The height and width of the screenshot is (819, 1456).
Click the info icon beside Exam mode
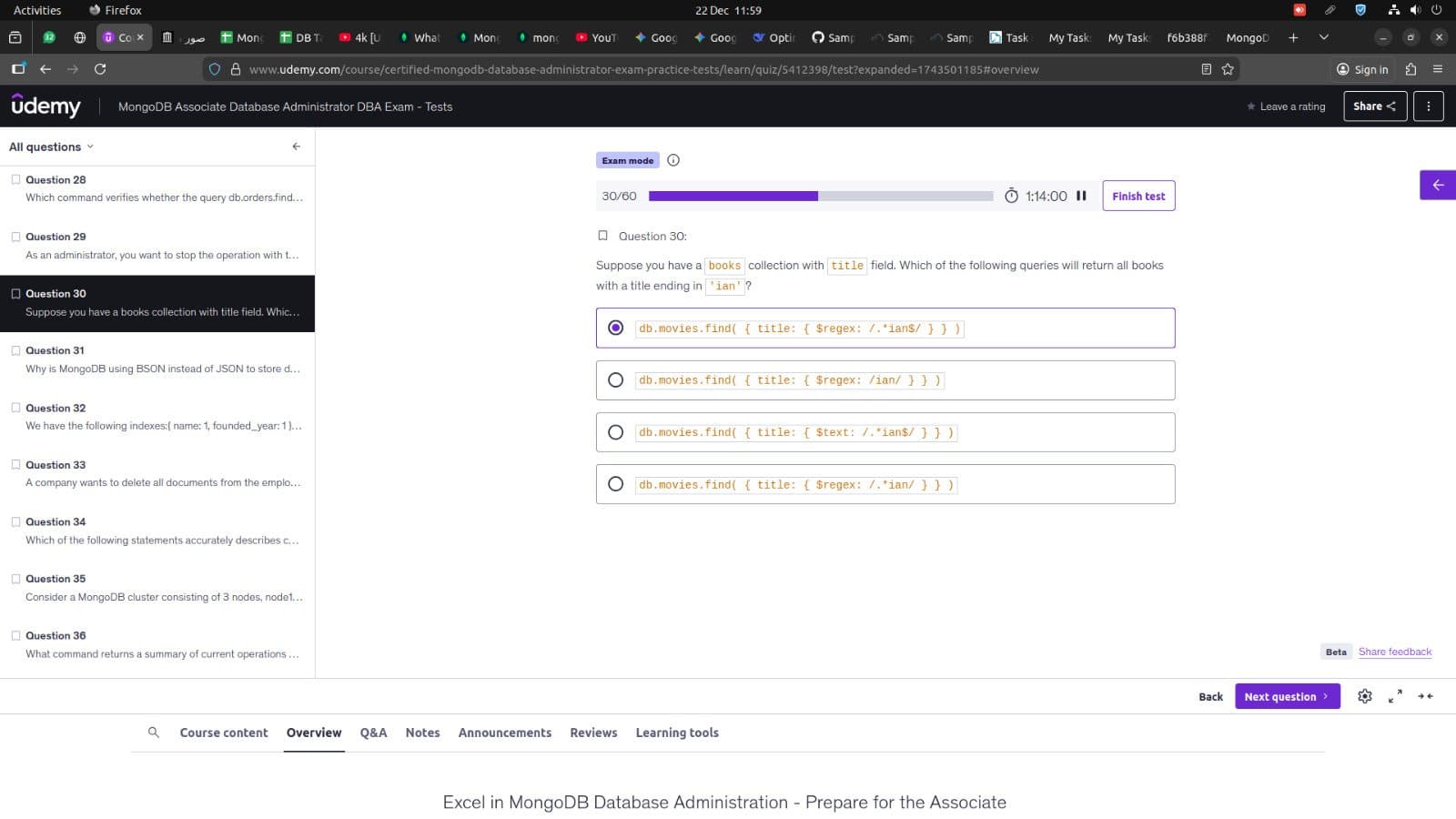[672, 160]
